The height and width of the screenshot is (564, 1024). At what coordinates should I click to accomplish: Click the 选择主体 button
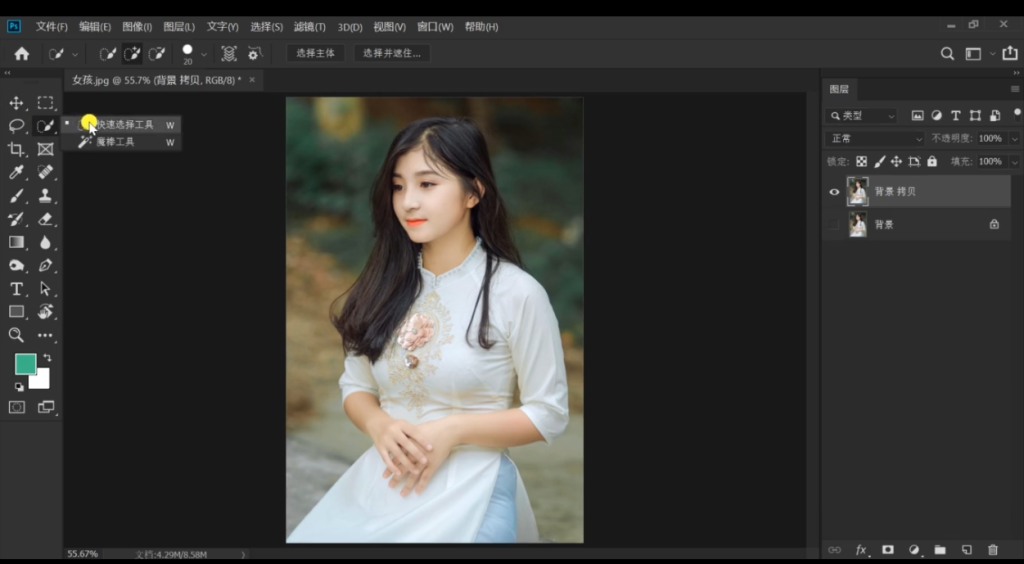click(x=315, y=54)
